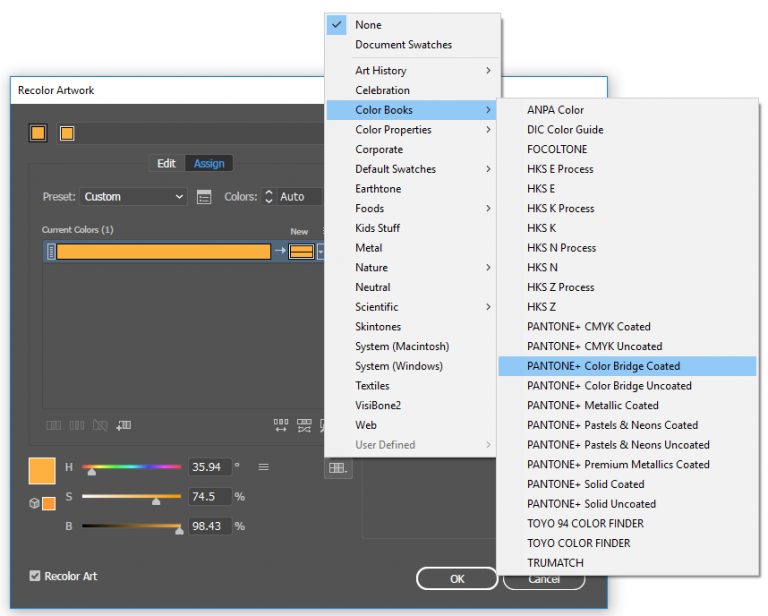
Task: Choose Web swatch library
Action: (x=413, y=425)
